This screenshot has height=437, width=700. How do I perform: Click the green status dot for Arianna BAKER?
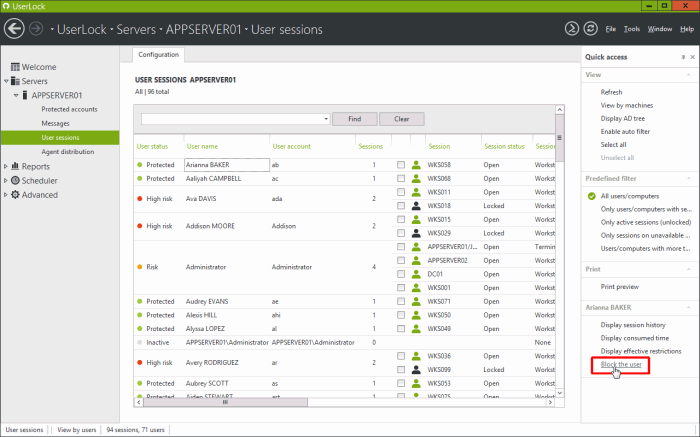click(x=140, y=165)
